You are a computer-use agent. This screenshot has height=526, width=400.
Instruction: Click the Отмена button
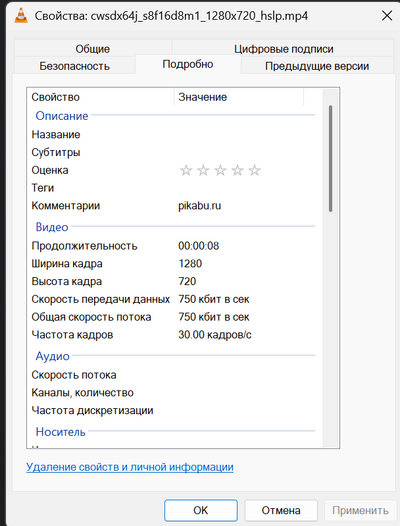(281, 510)
